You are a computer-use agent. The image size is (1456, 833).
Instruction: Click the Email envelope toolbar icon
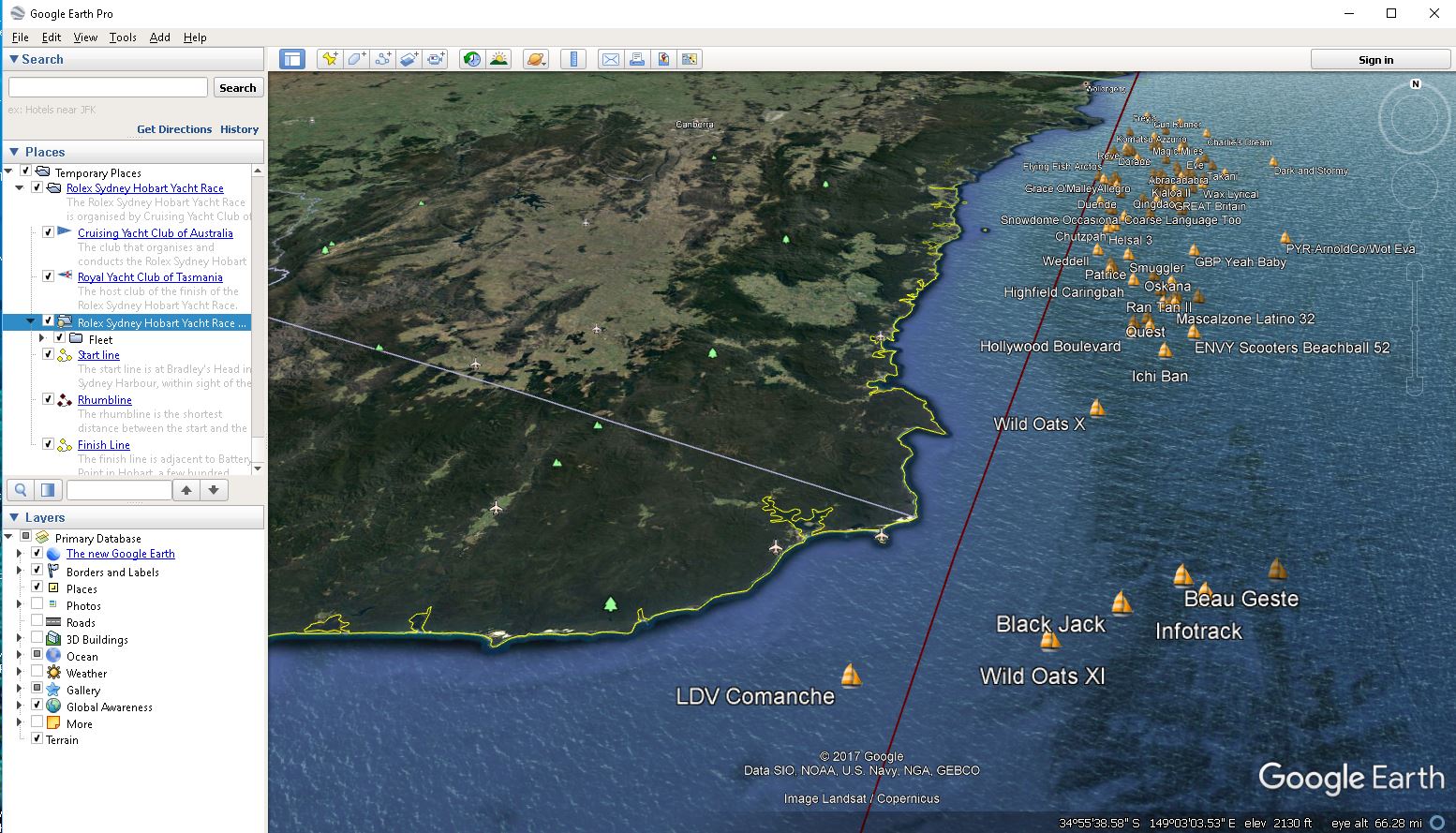pyautogui.click(x=610, y=59)
